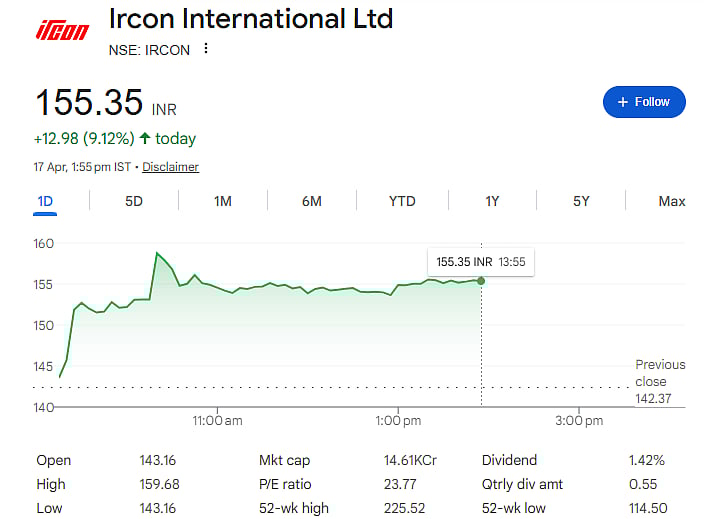Click the Follow button
The width and height of the screenshot is (704, 519).
pyautogui.click(x=644, y=102)
